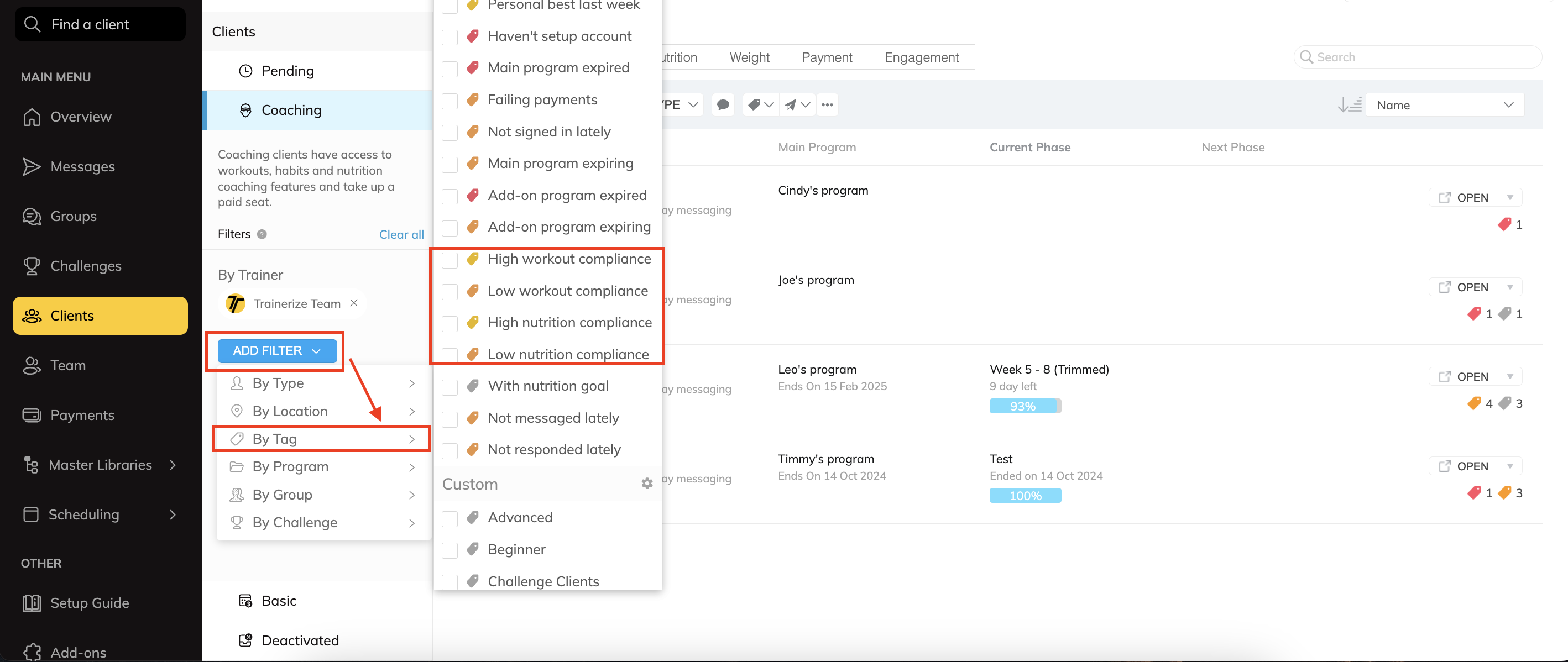Viewport: 1568px width, 662px height.
Task: Click the grey tag icon on Joe's program row
Action: (1504, 314)
